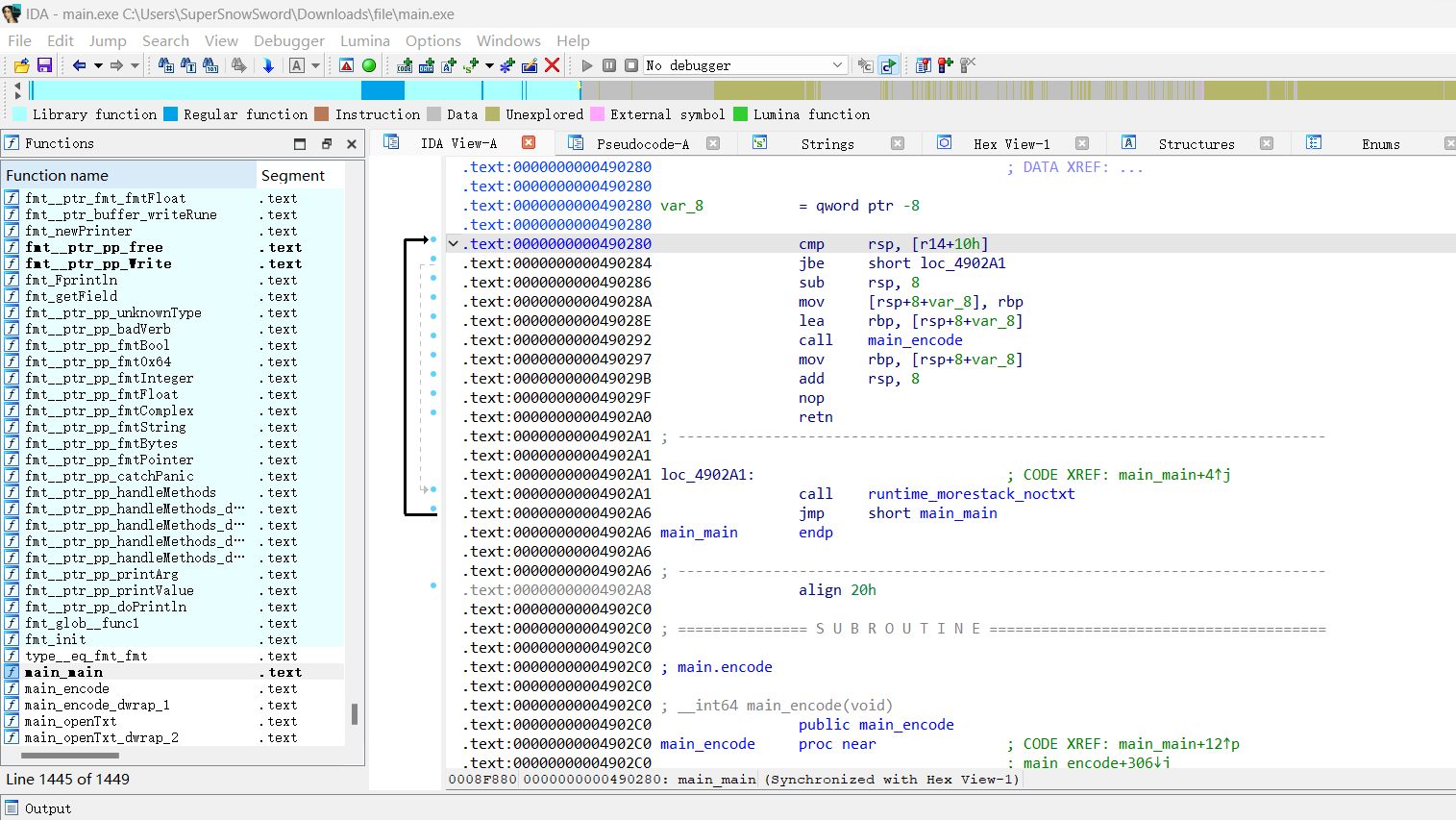The image size is (1456, 820).
Task: Jump back with the blue arrow
Action: pos(79,65)
